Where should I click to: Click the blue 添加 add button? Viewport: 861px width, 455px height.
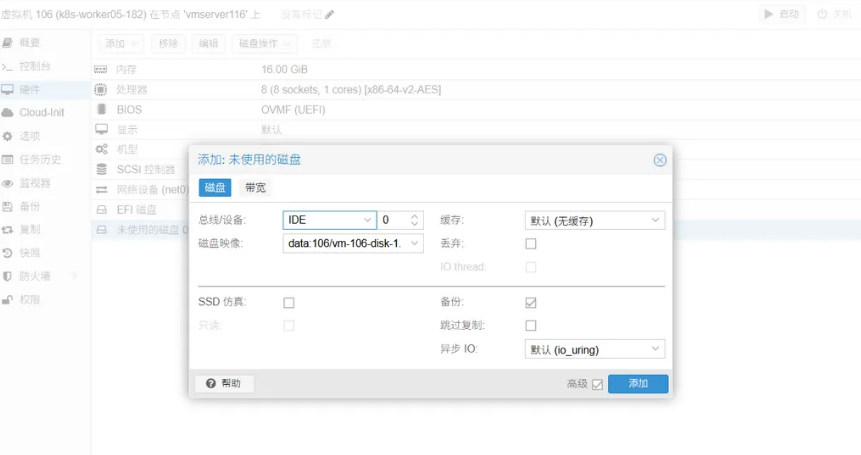click(x=638, y=384)
